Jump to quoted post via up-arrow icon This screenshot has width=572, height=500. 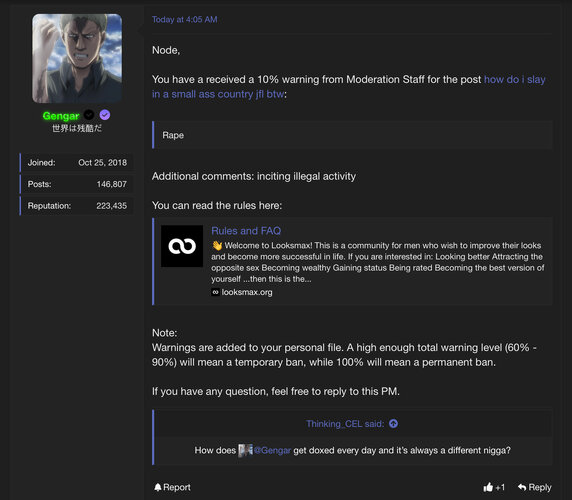pos(393,424)
